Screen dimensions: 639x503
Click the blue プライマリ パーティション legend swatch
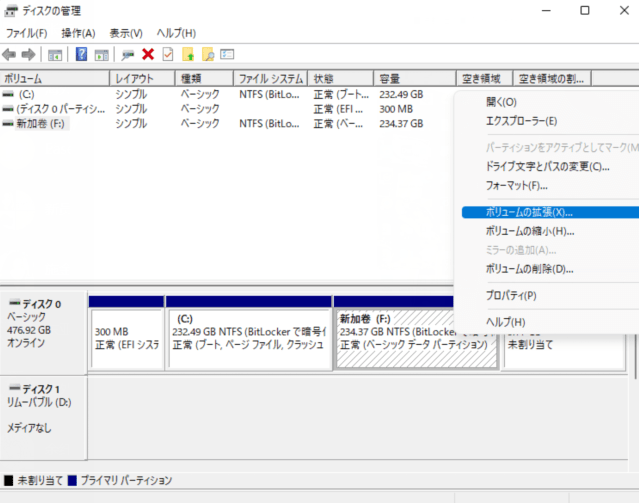tap(72, 481)
